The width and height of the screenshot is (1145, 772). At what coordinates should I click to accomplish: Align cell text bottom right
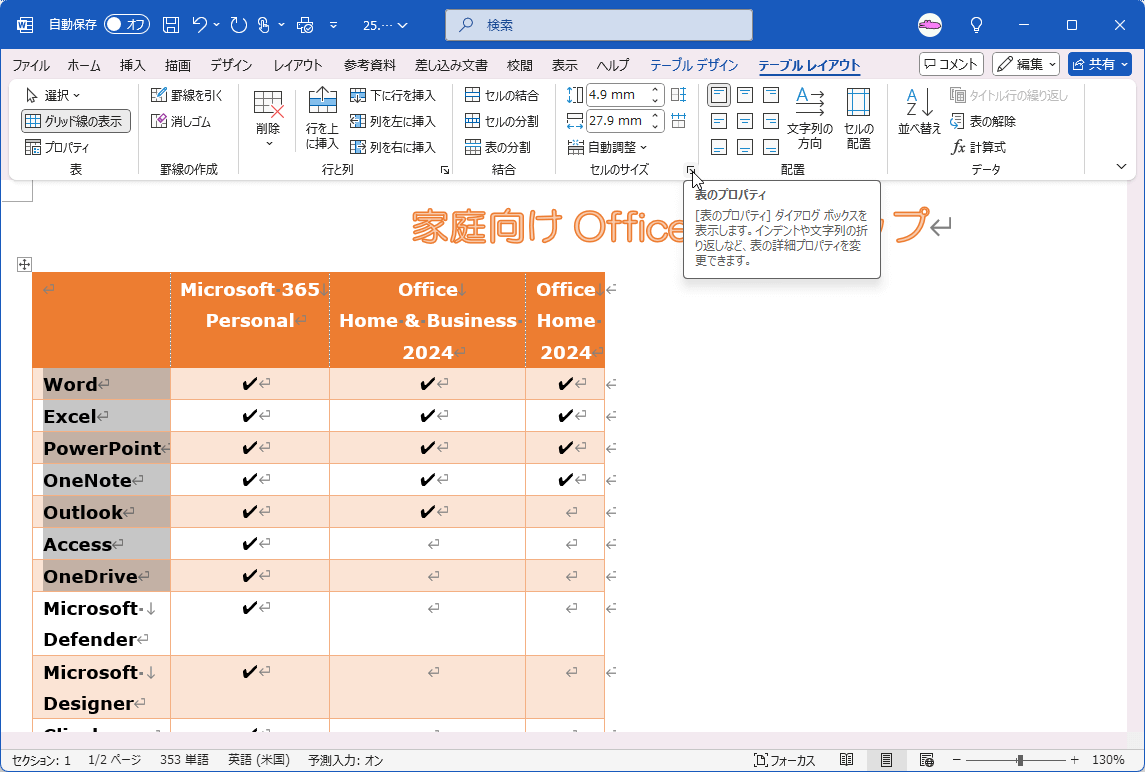point(771,147)
